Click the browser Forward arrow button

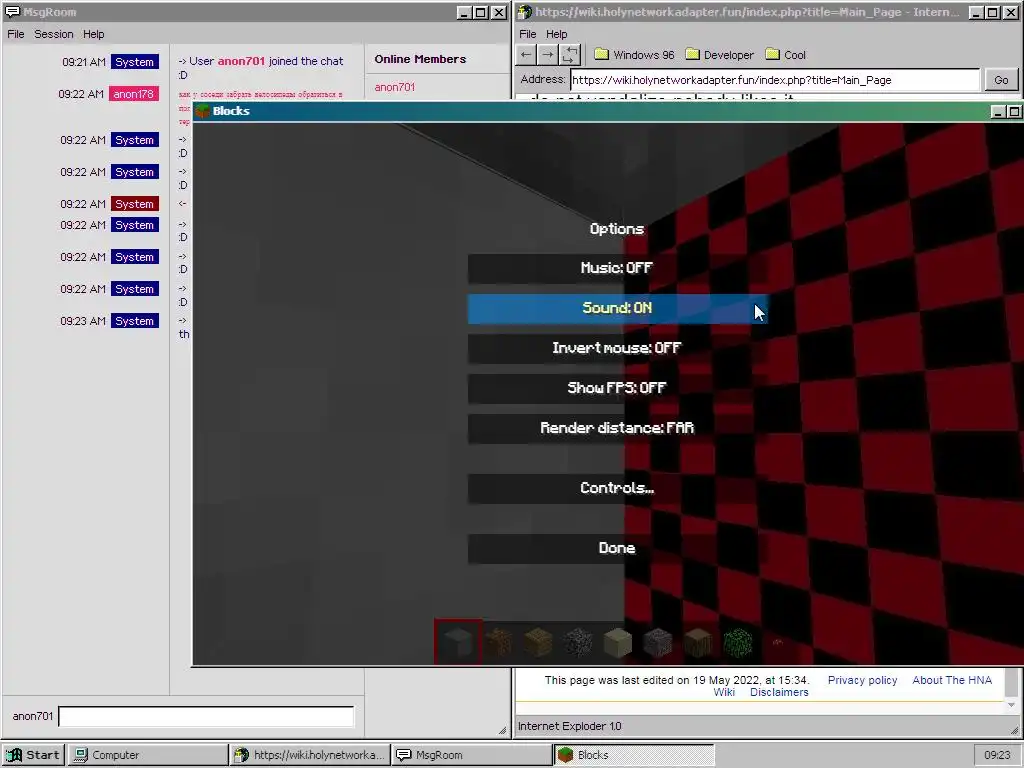547,55
